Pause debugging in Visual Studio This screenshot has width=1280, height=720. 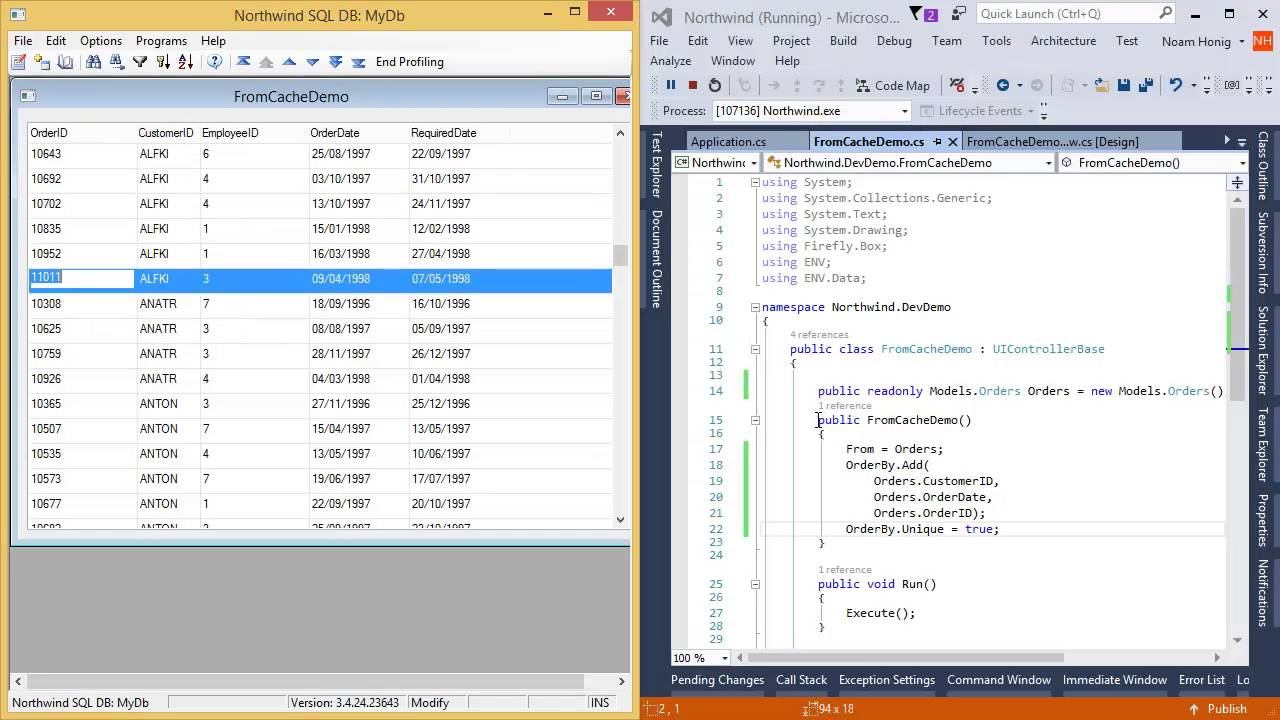[x=670, y=85]
